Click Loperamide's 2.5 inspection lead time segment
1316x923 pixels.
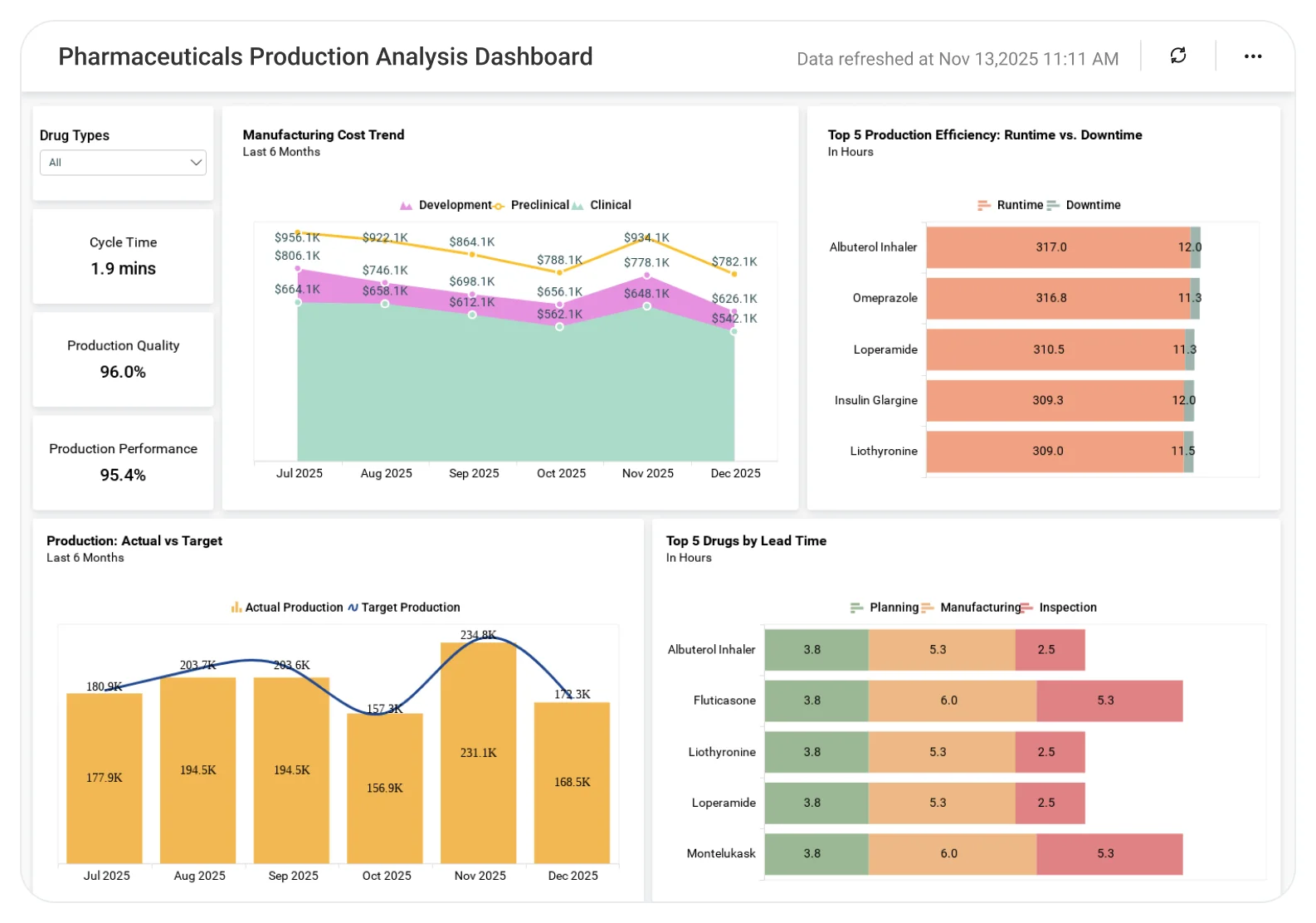(x=1050, y=803)
